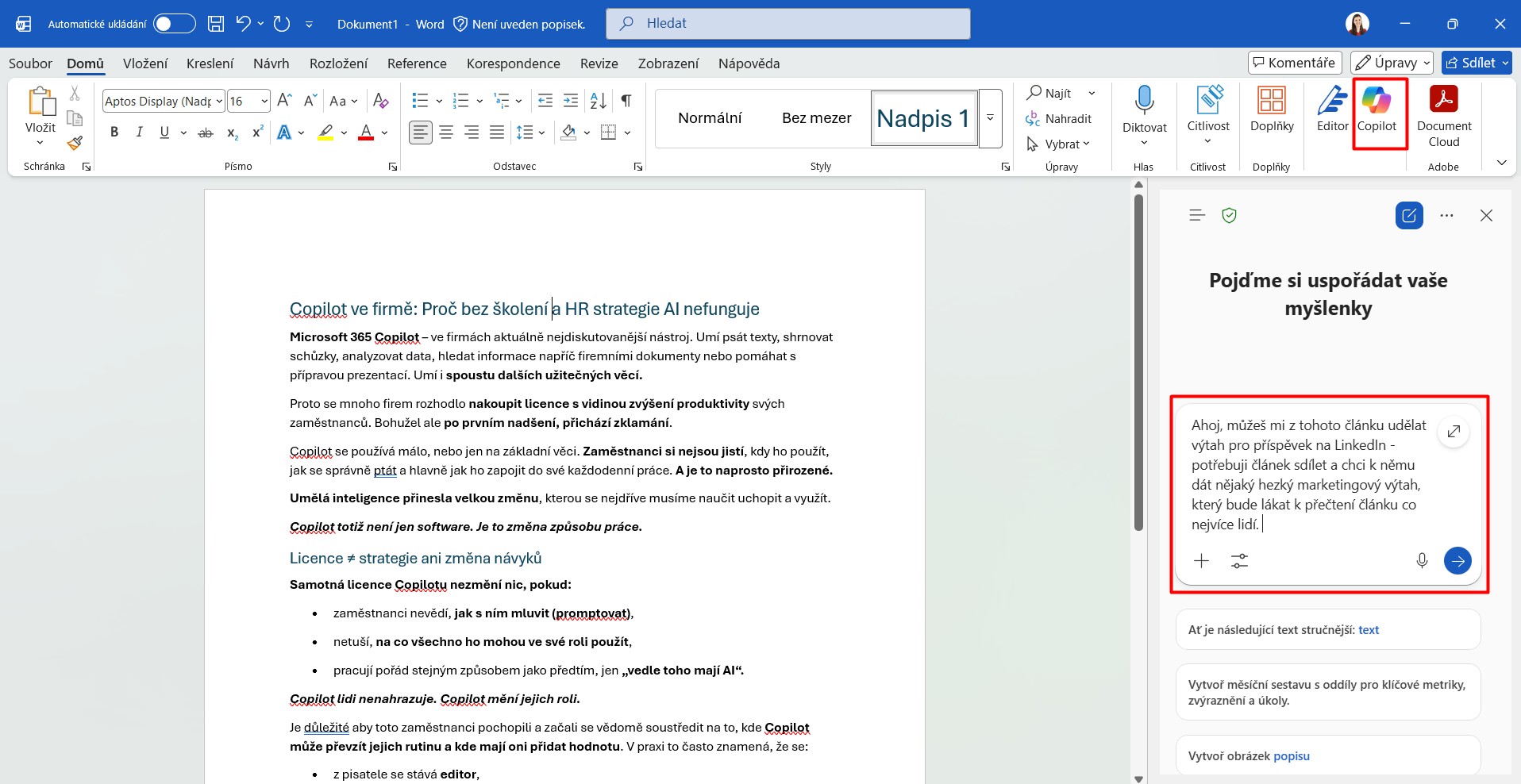This screenshot has width=1521, height=784.
Task: Expand the Styles gallery
Action: tap(990, 118)
